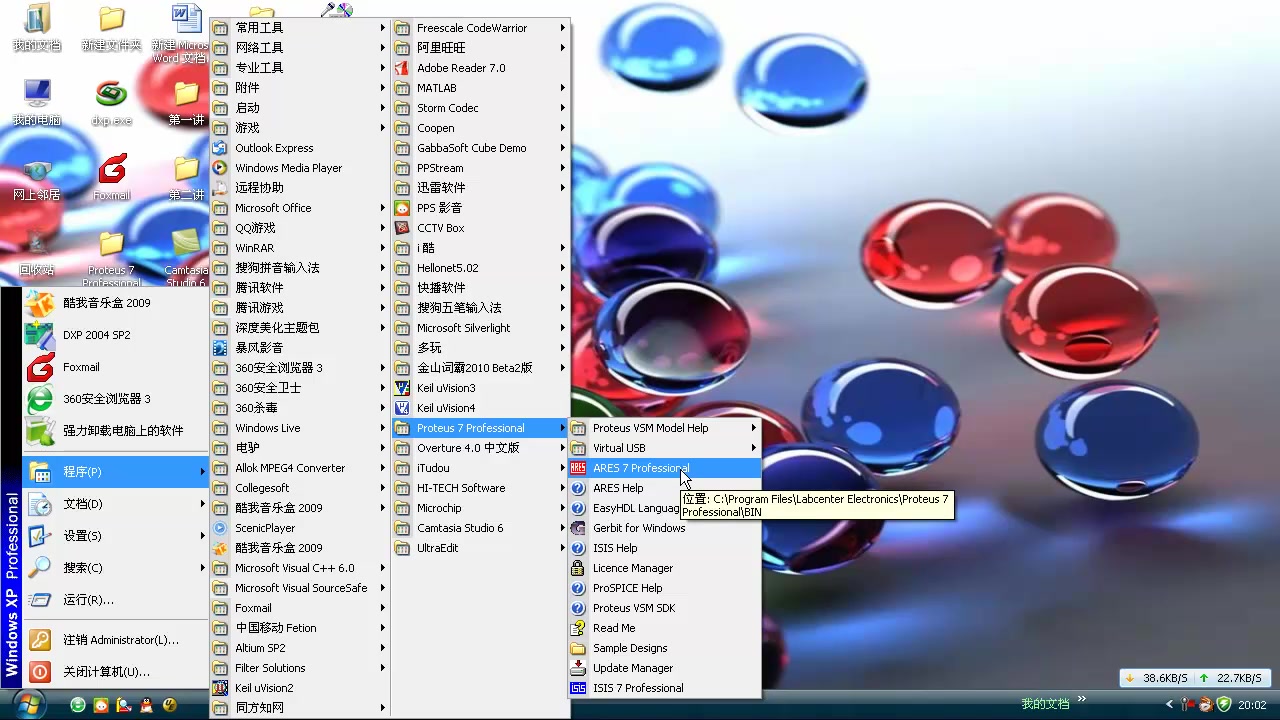
Task: Click the tray expand arrow next to the clock
Action: point(1169,704)
